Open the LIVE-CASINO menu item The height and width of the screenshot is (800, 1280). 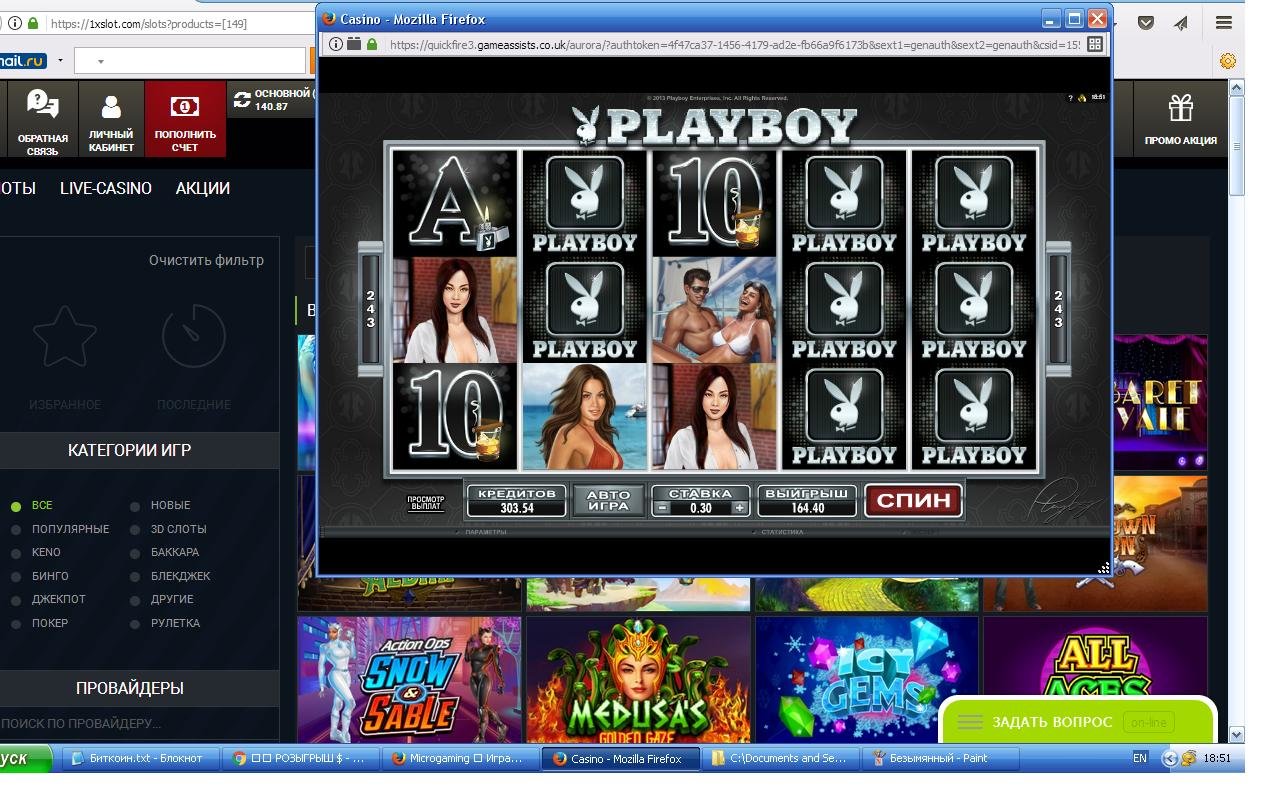point(106,188)
